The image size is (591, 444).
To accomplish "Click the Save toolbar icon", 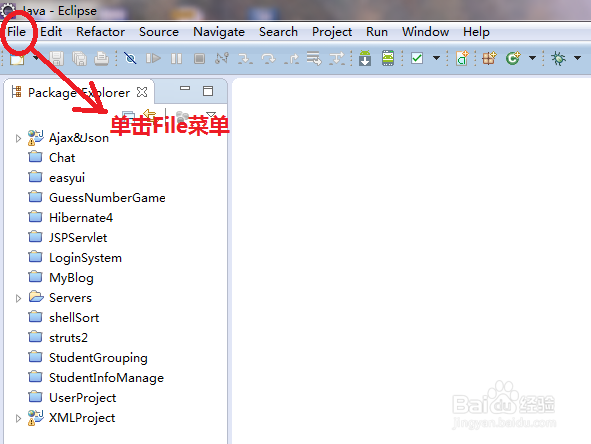I will tap(57, 58).
